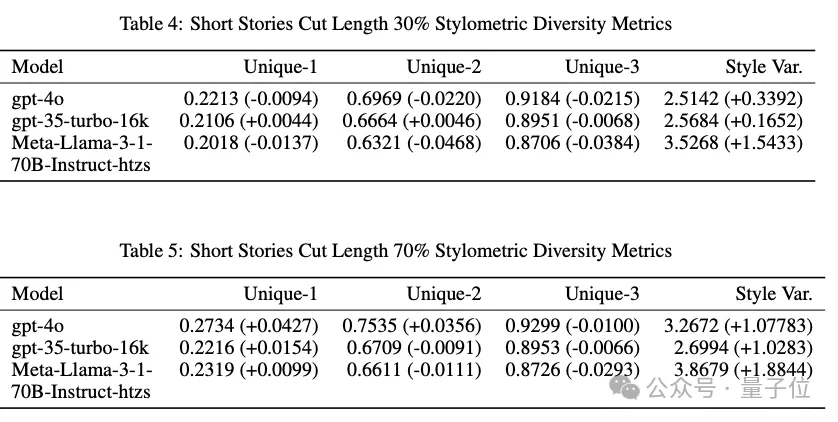Click the Model header in Table 4
This screenshot has width=838, height=422.
tap(37, 67)
